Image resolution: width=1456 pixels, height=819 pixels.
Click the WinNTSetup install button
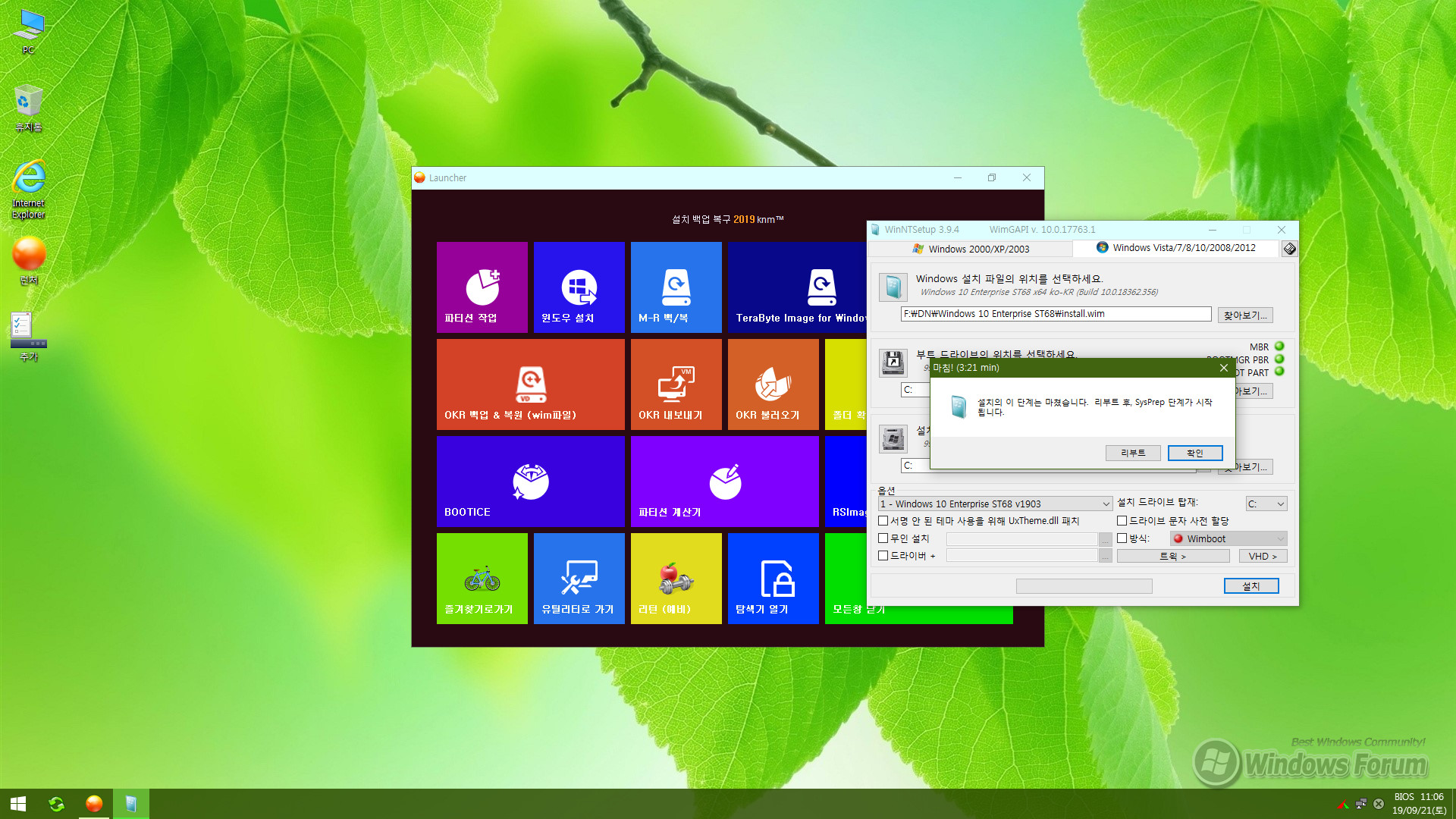[1251, 586]
